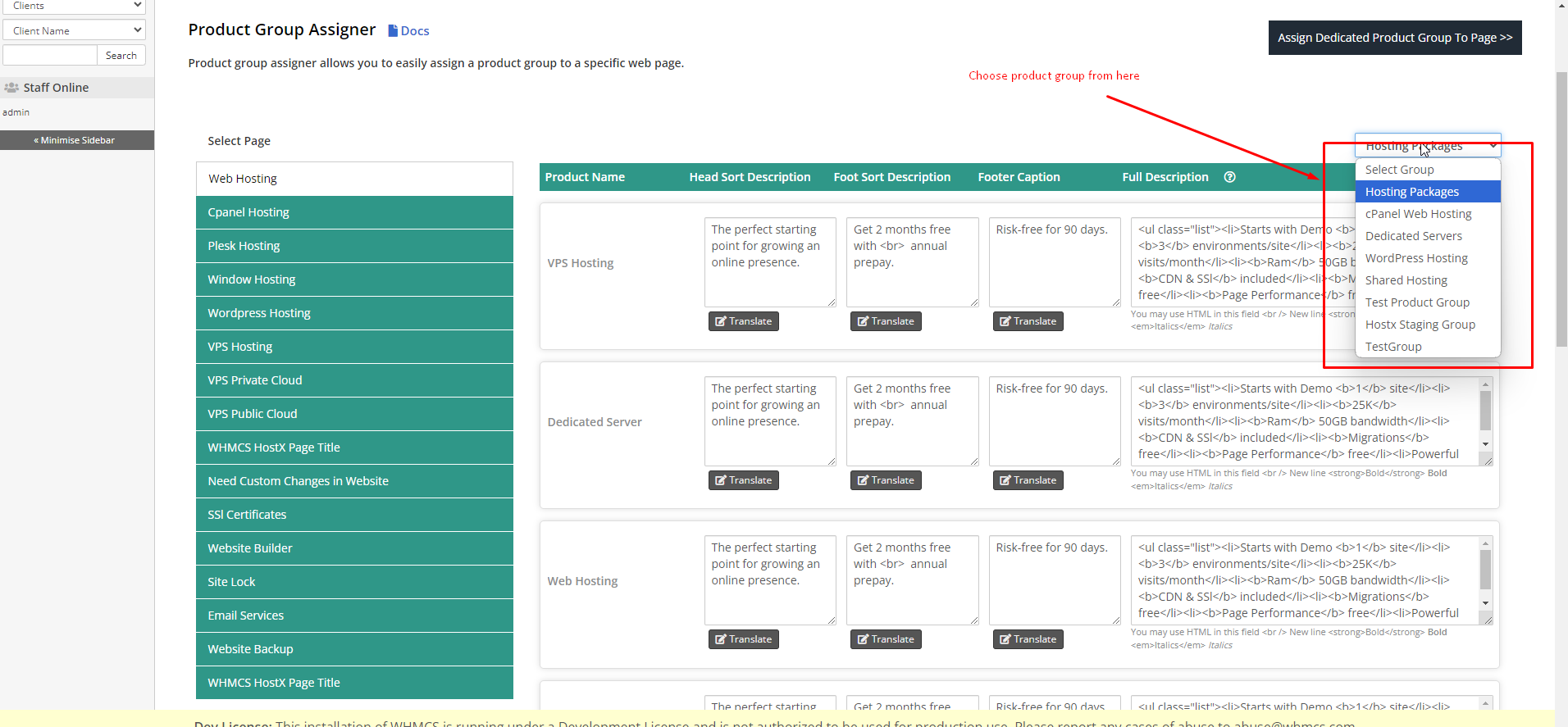The image size is (1568, 727).
Task: Click Translate under Dedicated Server footer caption
Action: pyautogui.click(x=1028, y=480)
